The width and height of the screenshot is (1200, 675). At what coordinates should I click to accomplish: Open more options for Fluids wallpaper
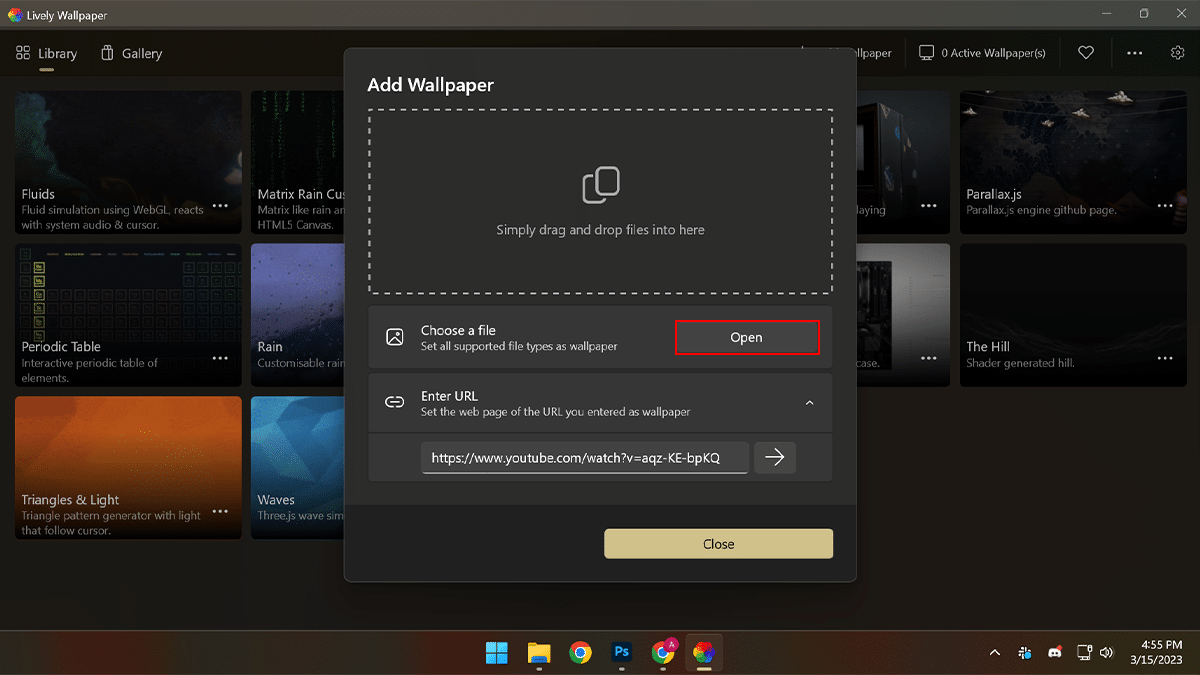coord(220,206)
